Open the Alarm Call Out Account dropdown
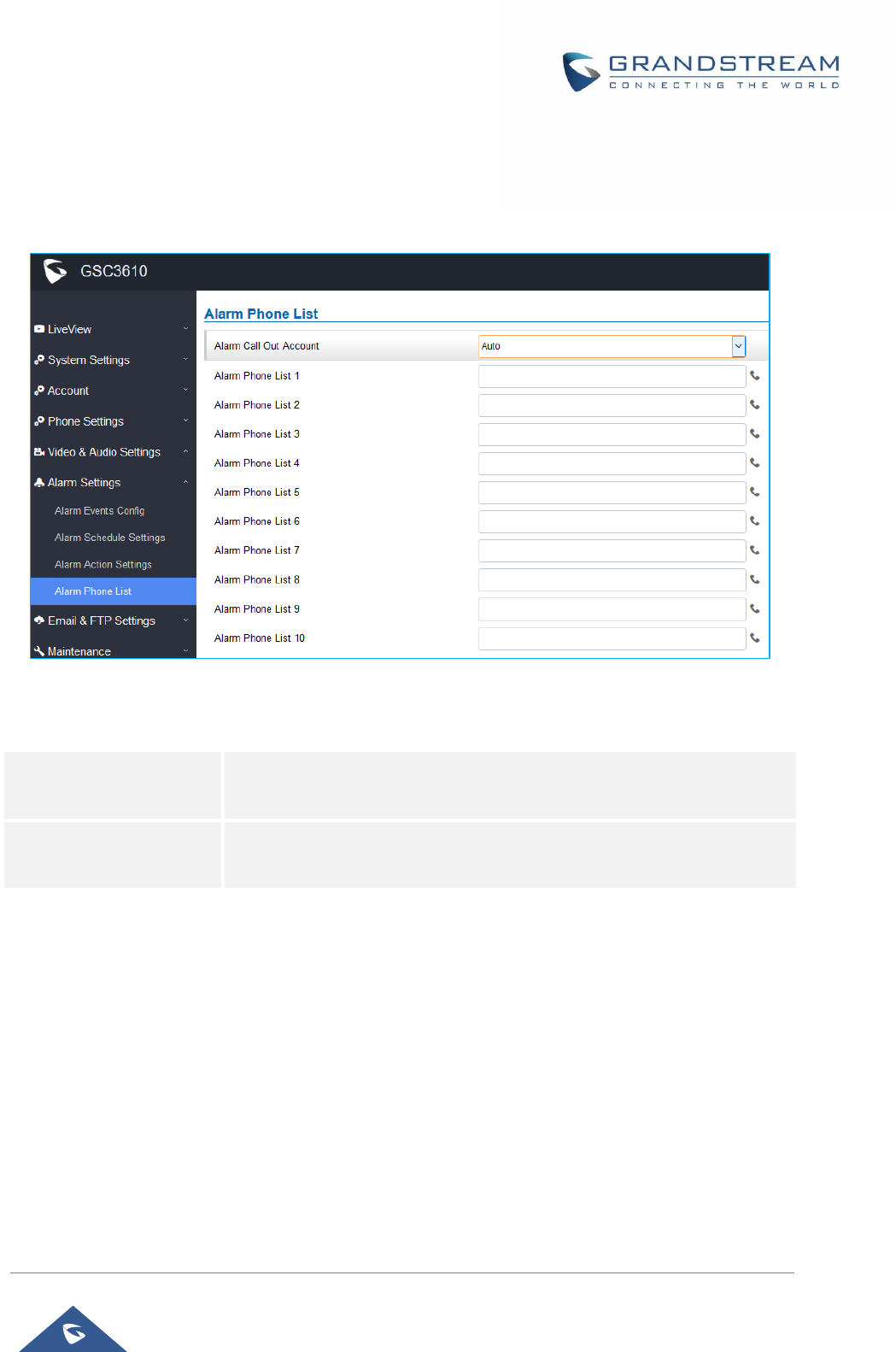 click(612, 346)
